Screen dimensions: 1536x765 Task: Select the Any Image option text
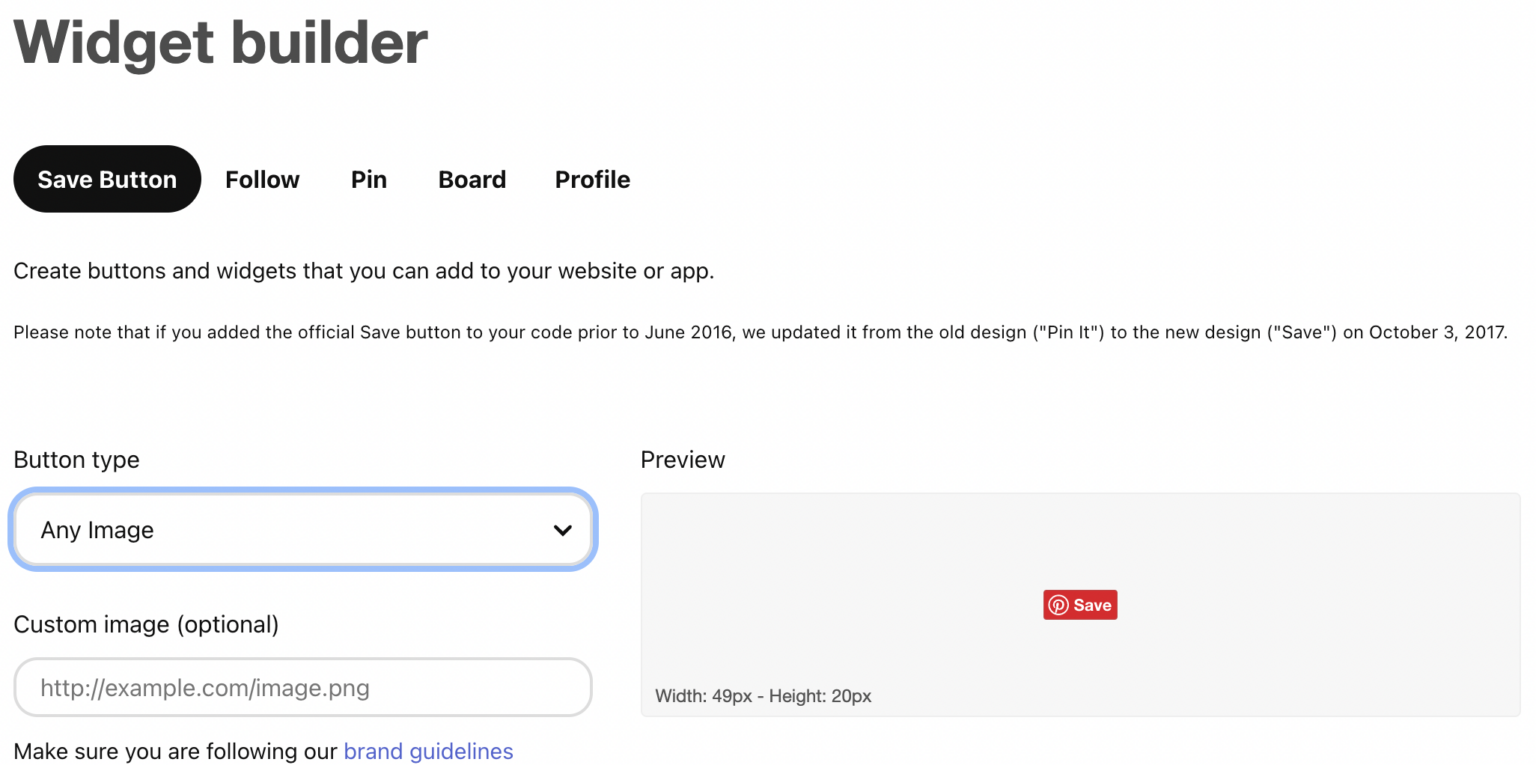[96, 530]
